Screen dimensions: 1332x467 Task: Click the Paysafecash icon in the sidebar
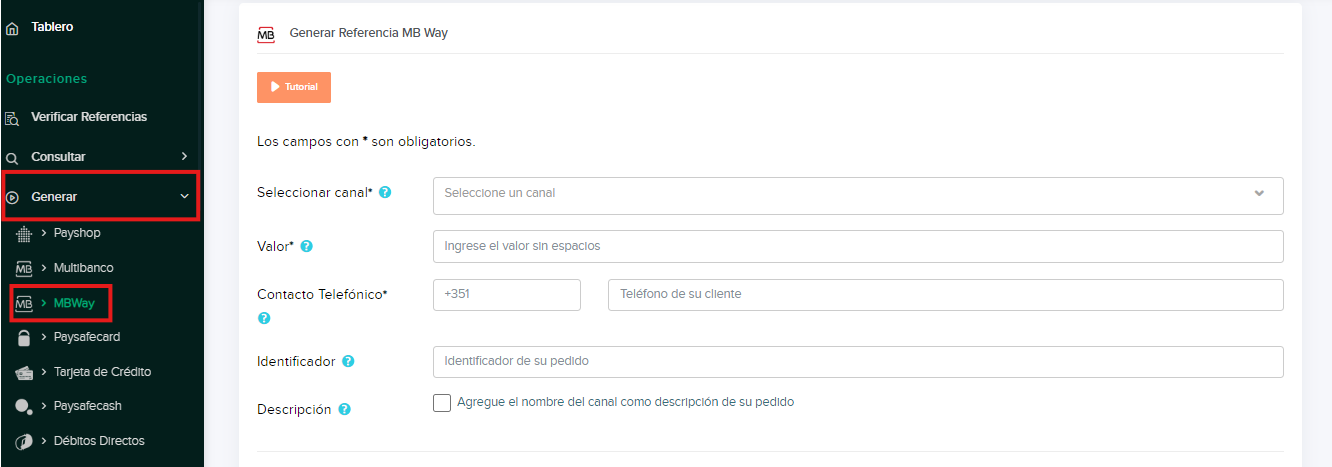[x=25, y=407]
